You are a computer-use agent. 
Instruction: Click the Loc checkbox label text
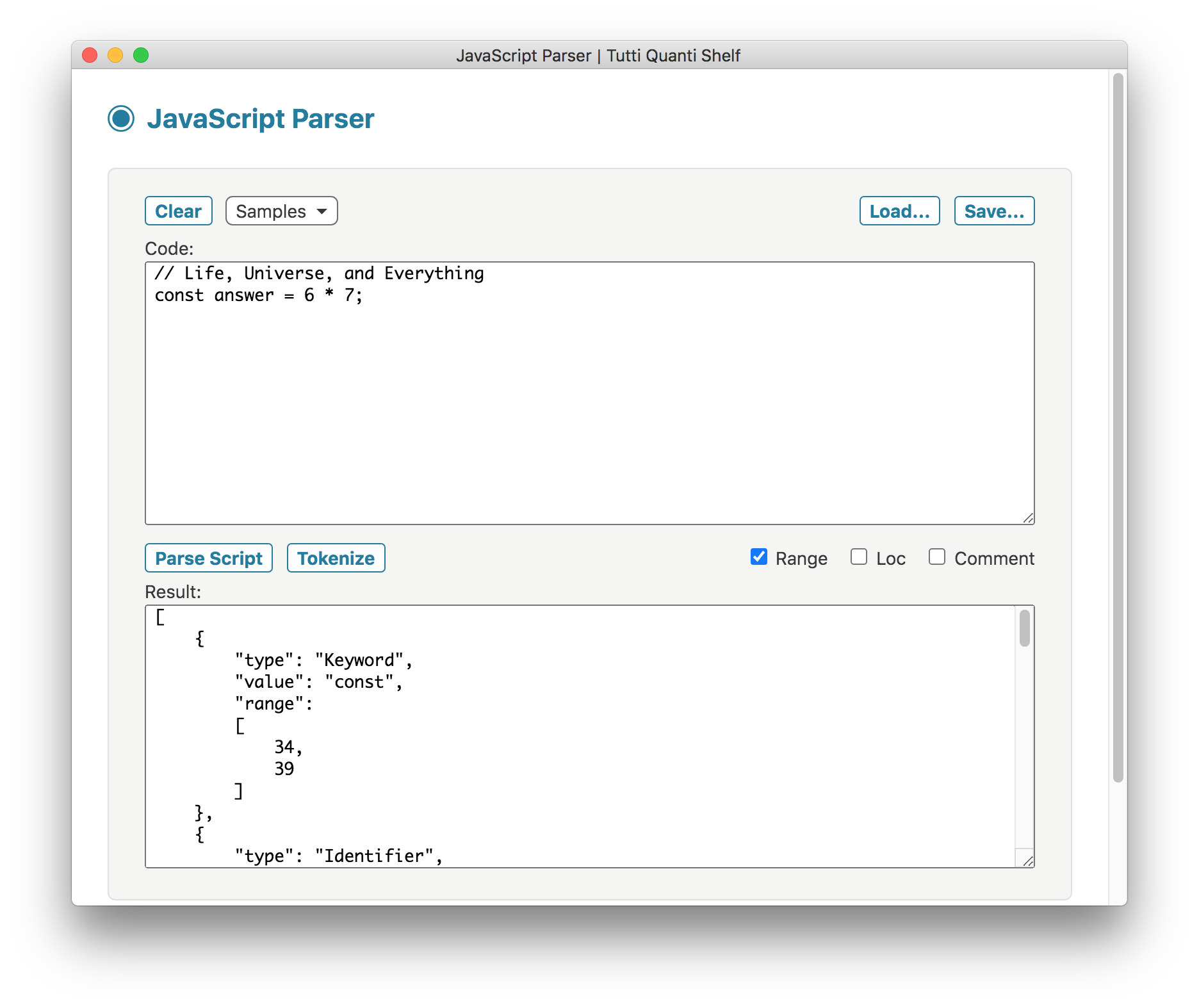tap(890, 558)
